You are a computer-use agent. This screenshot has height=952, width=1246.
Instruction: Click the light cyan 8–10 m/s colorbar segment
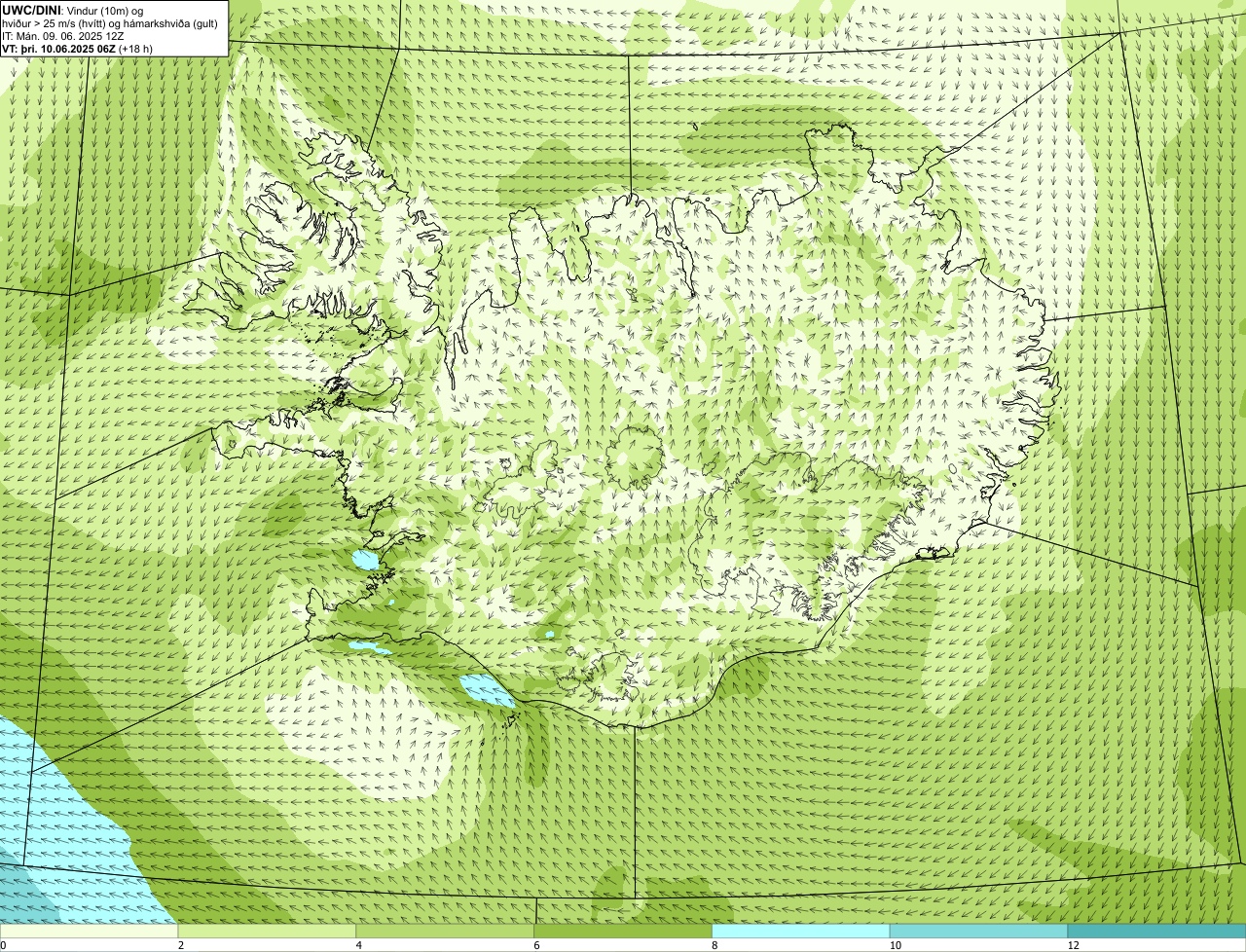click(x=801, y=932)
